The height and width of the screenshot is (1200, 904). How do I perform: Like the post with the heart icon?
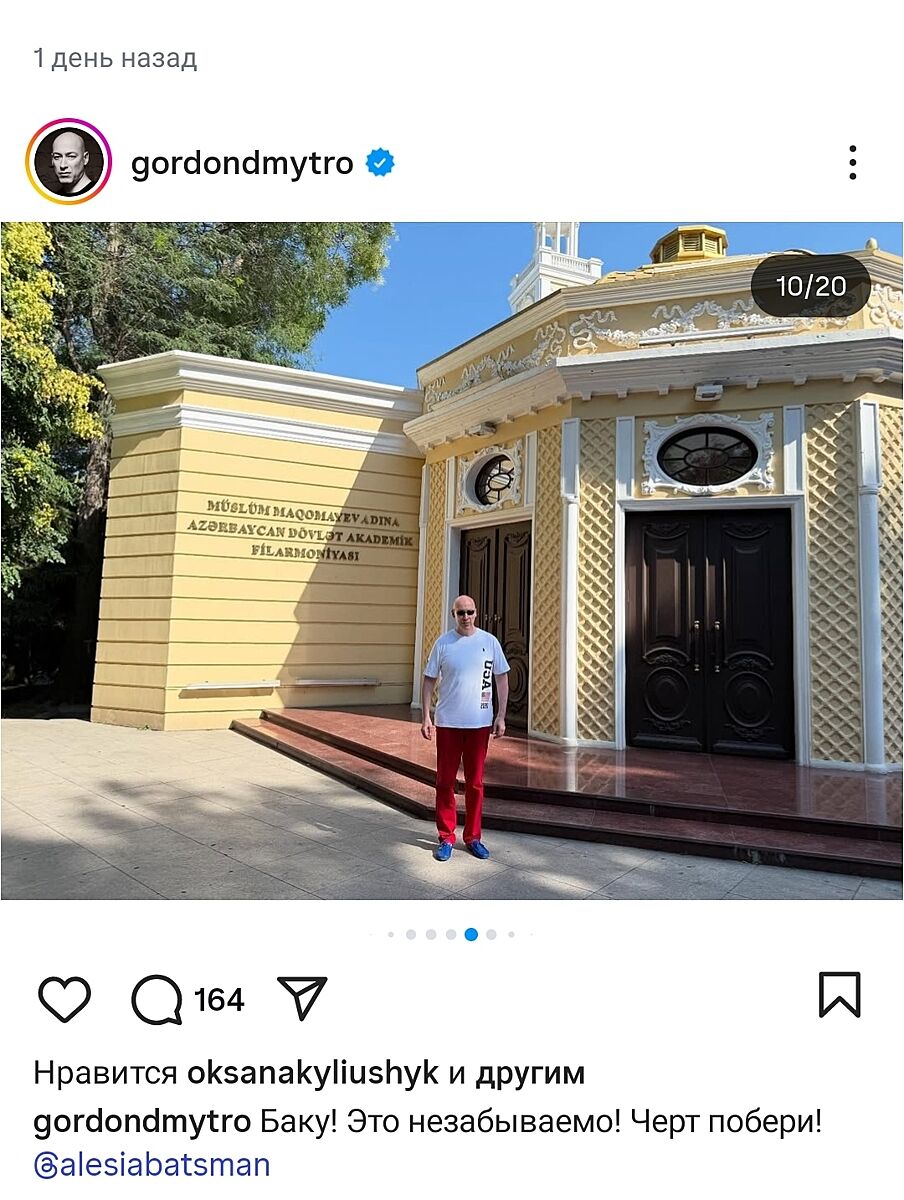64,999
